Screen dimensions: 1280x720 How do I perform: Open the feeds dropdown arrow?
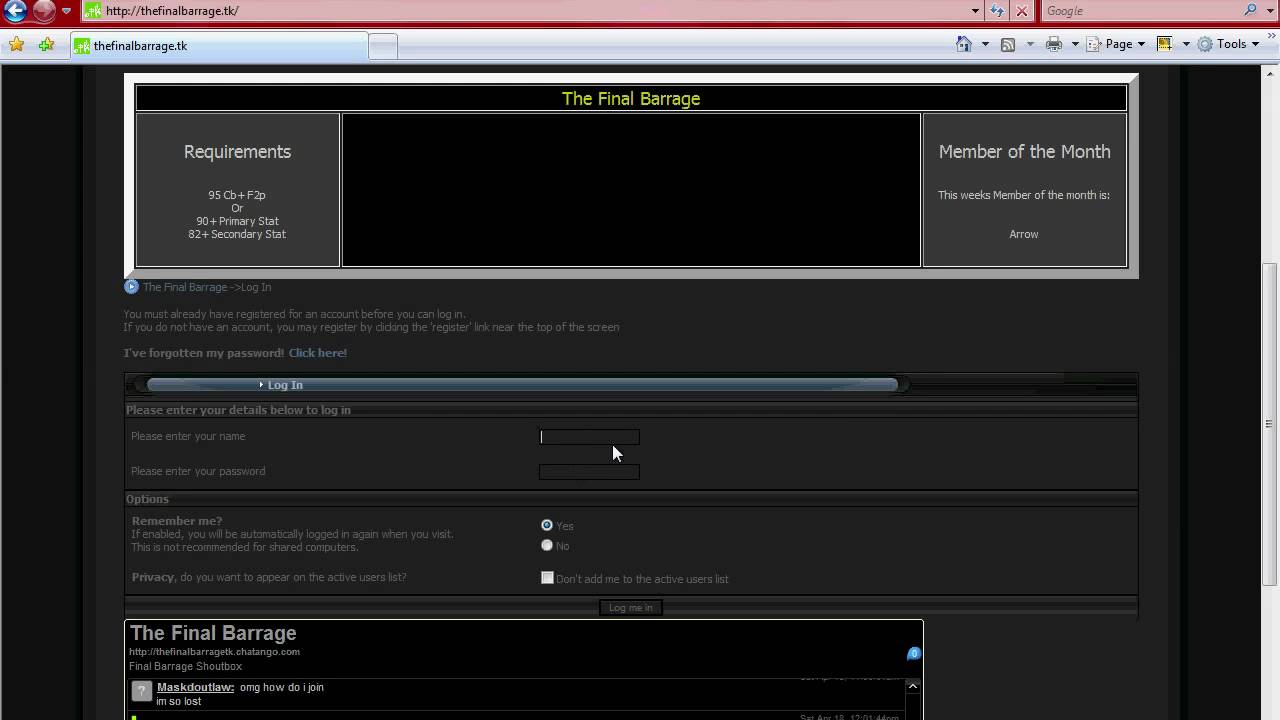tap(1030, 44)
